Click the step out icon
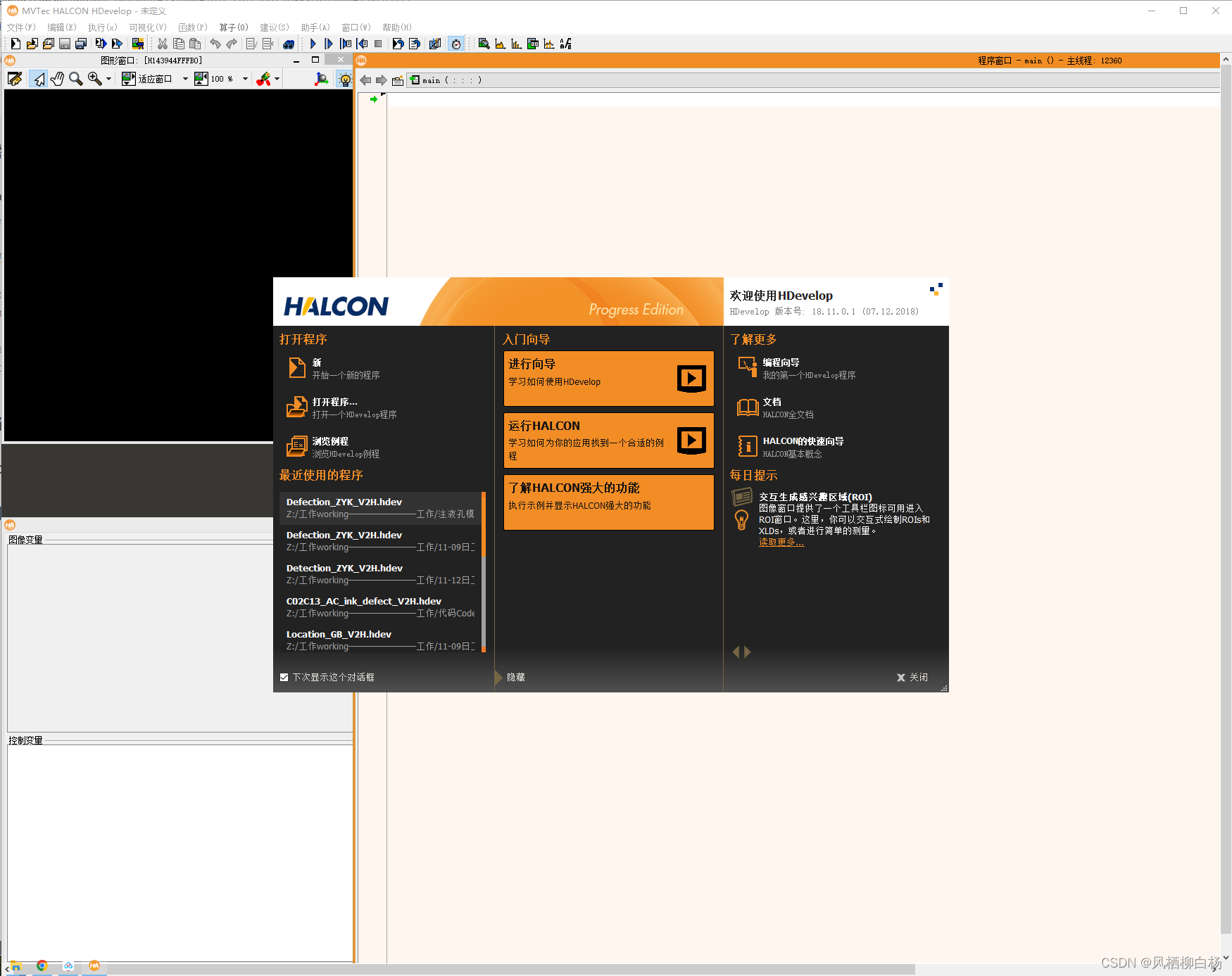The width and height of the screenshot is (1232, 976). [362, 44]
